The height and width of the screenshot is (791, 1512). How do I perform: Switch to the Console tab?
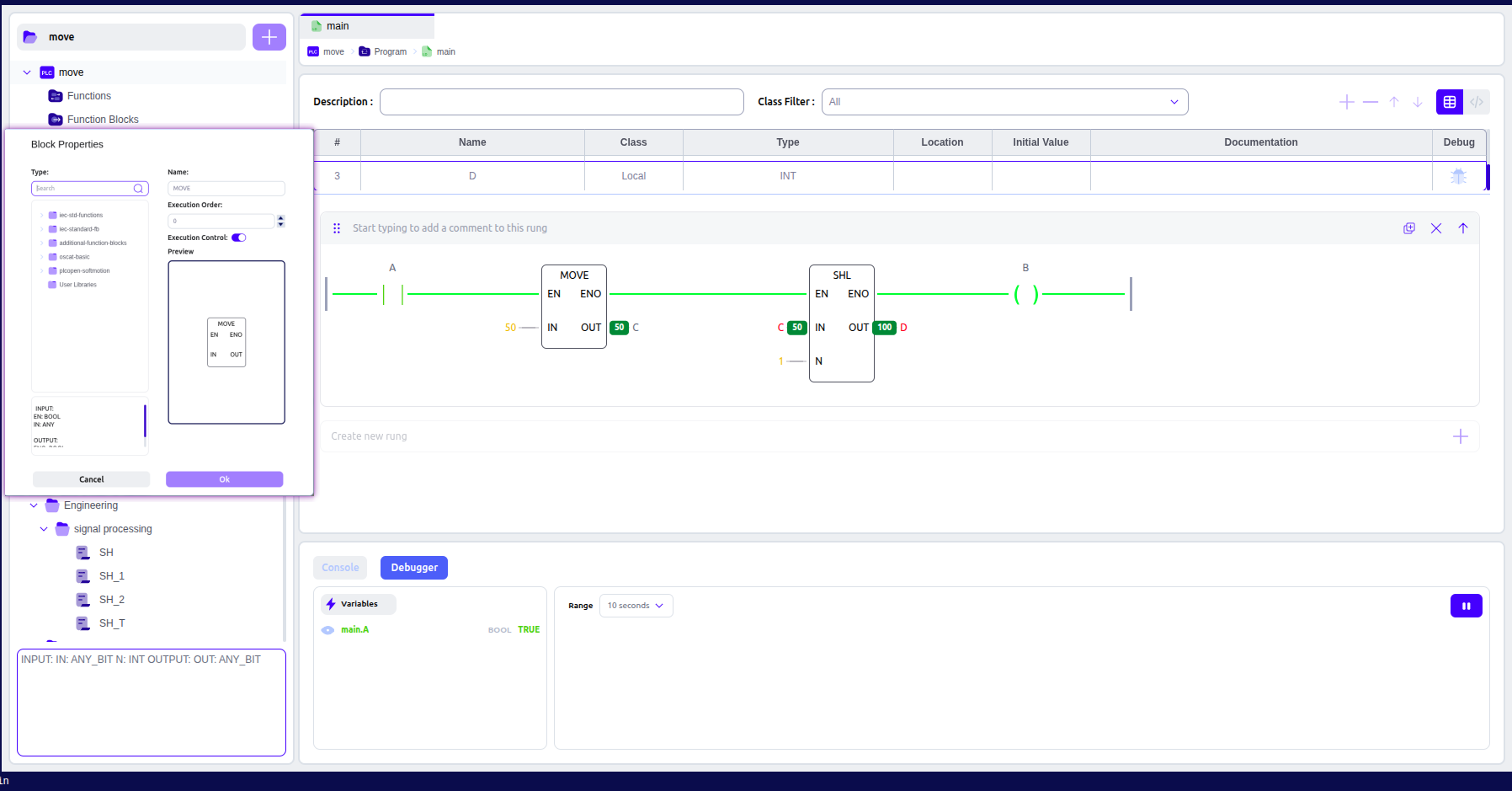(340, 568)
